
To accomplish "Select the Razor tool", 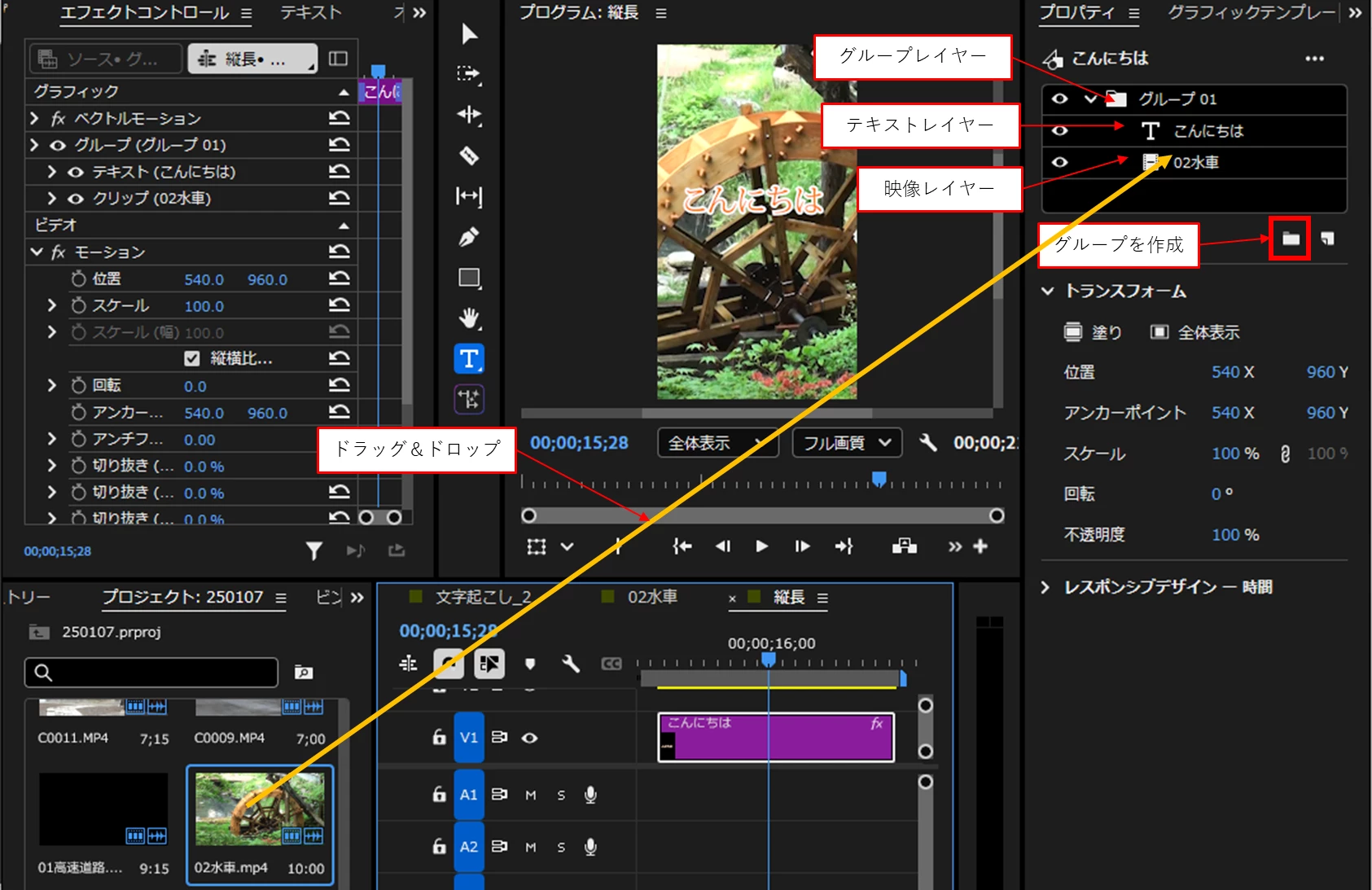I will click(x=469, y=156).
